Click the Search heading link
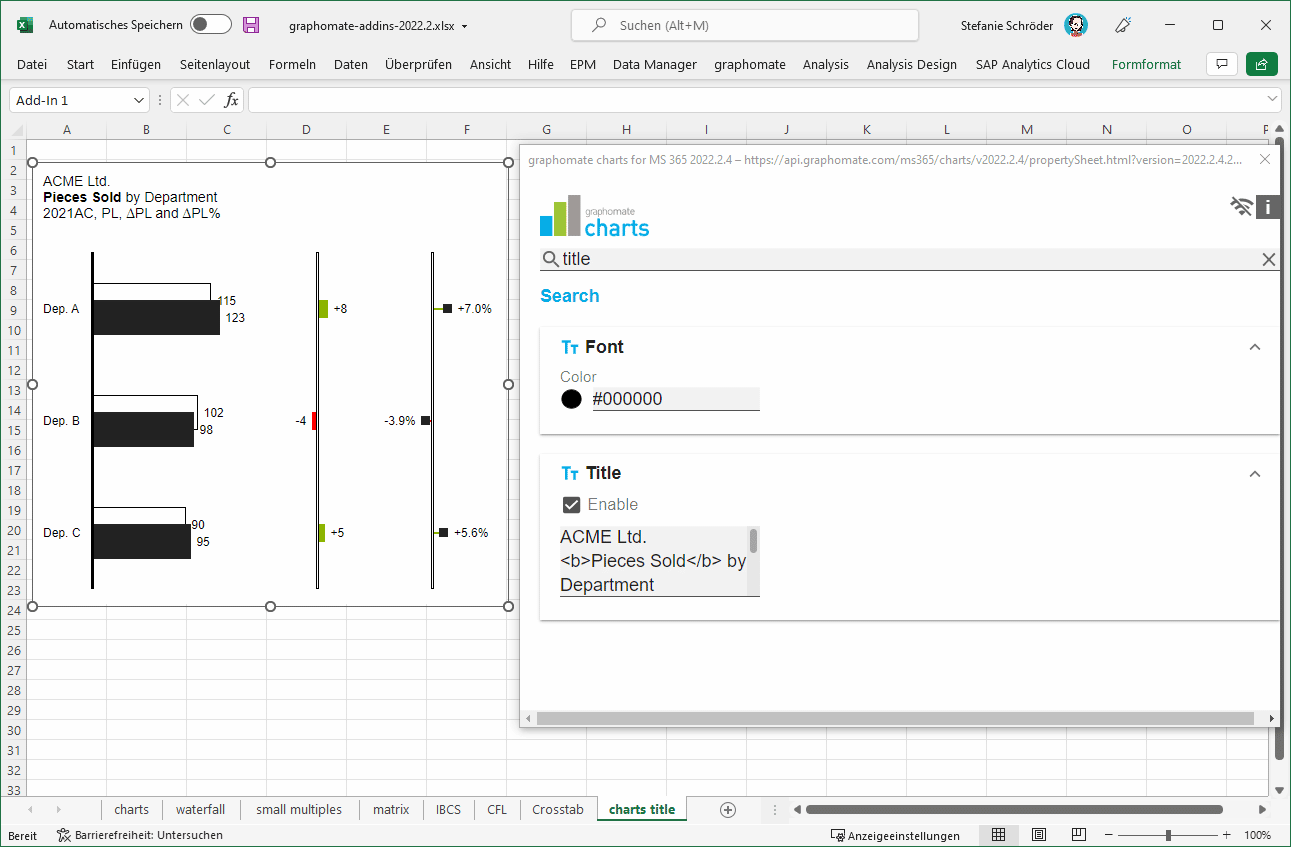1291x847 pixels. pyautogui.click(x=570, y=296)
